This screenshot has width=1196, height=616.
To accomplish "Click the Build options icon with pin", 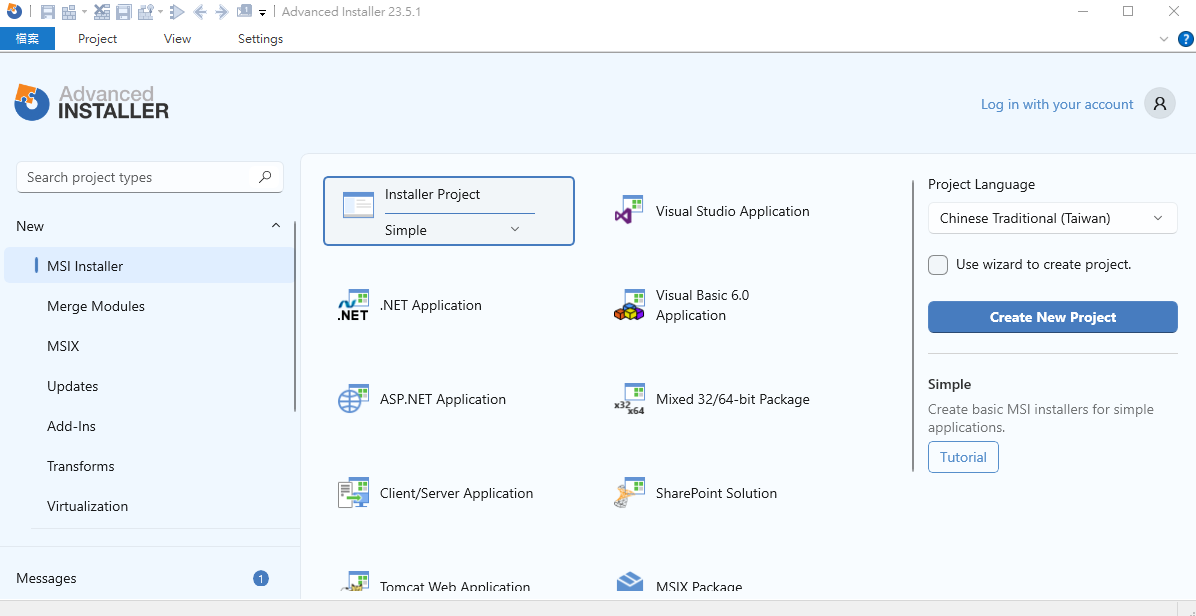I will [146, 11].
